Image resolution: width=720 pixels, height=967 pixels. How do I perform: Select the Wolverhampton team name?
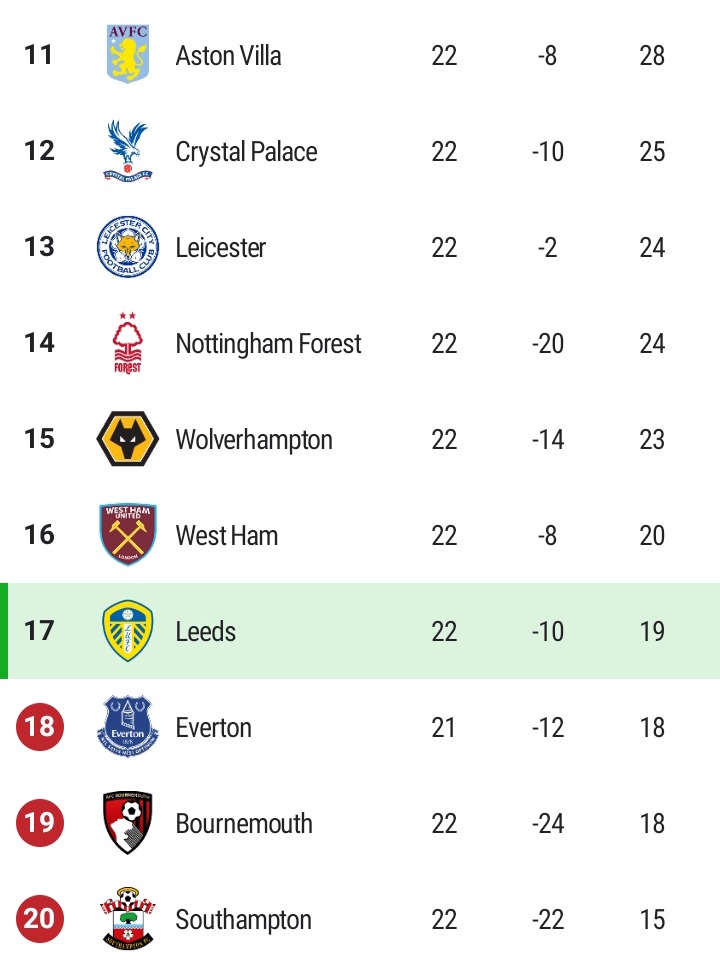254,440
